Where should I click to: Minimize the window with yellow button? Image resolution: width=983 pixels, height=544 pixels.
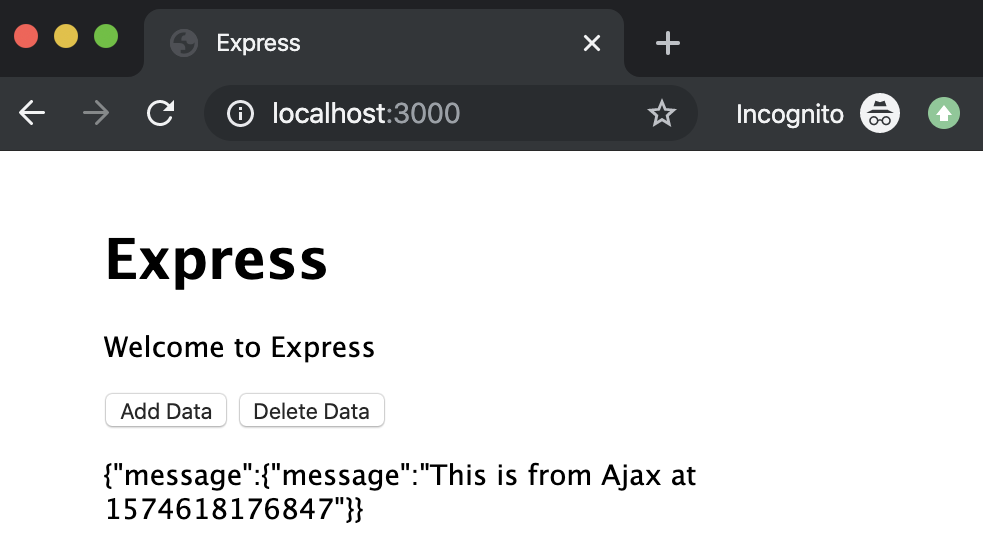pyautogui.click(x=65, y=36)
